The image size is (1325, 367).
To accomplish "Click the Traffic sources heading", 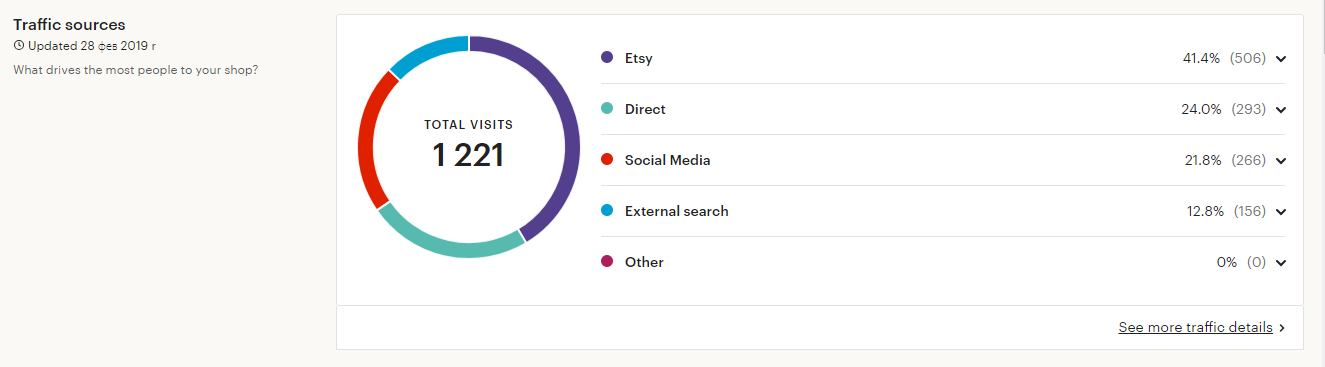I will point(69,24).
